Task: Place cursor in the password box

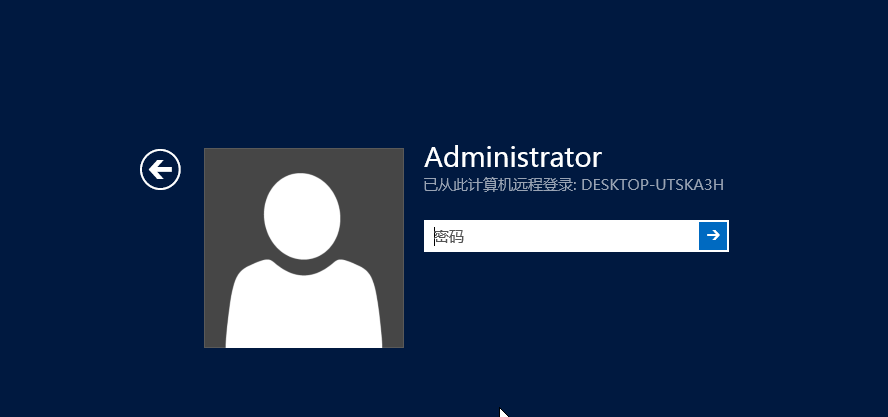Action: pos(560,236)
